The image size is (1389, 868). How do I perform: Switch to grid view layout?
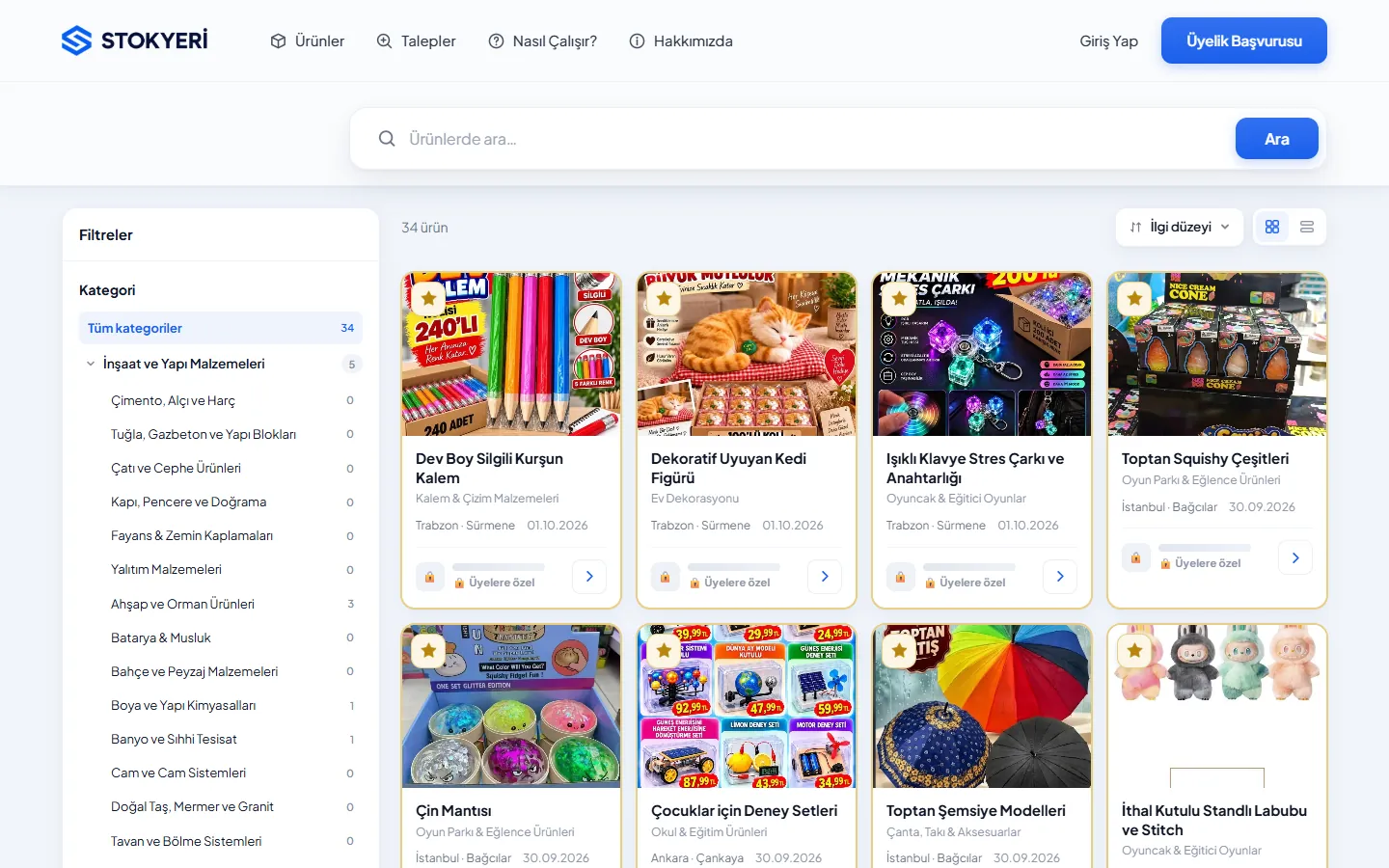click(1272, 227)
